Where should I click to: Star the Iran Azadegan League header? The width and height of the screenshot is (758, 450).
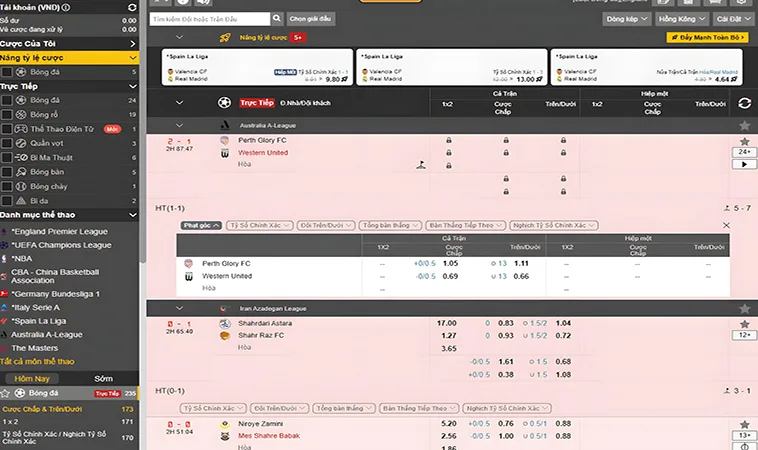743,308
